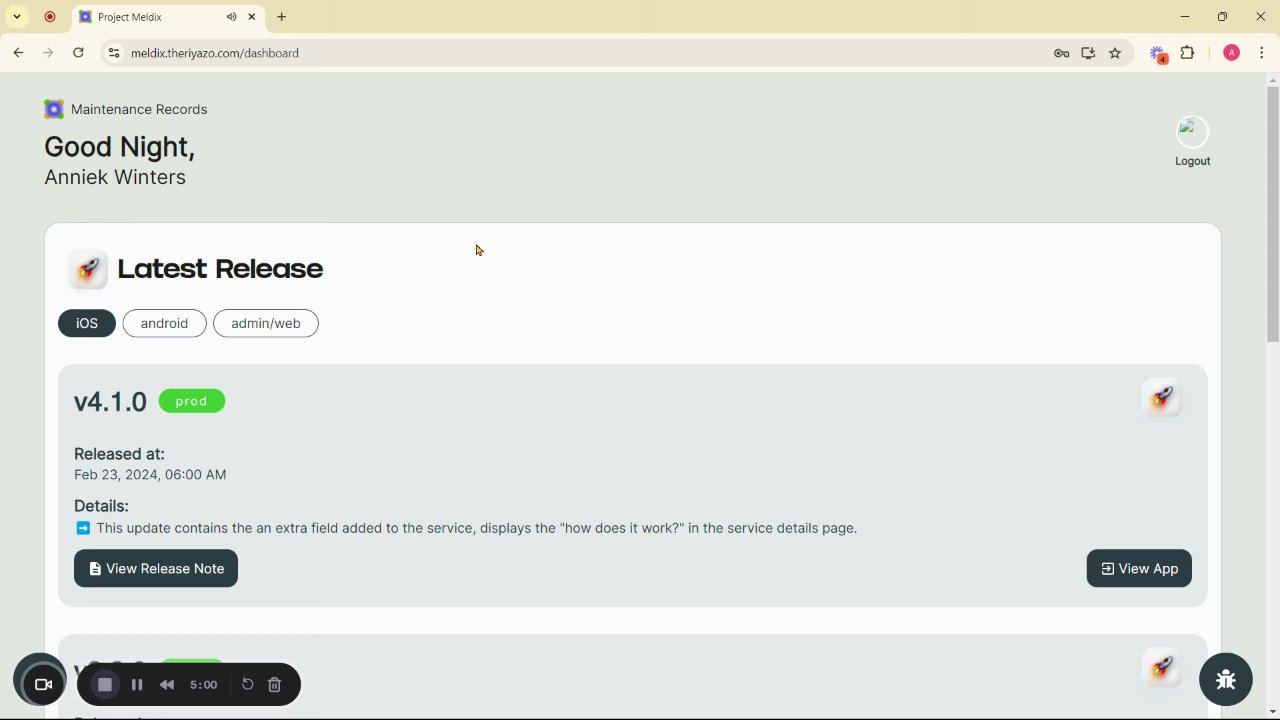This screenshot has width=1280, height=720.
Task: Click the name Anniek Winters
Action: [115, 177]
